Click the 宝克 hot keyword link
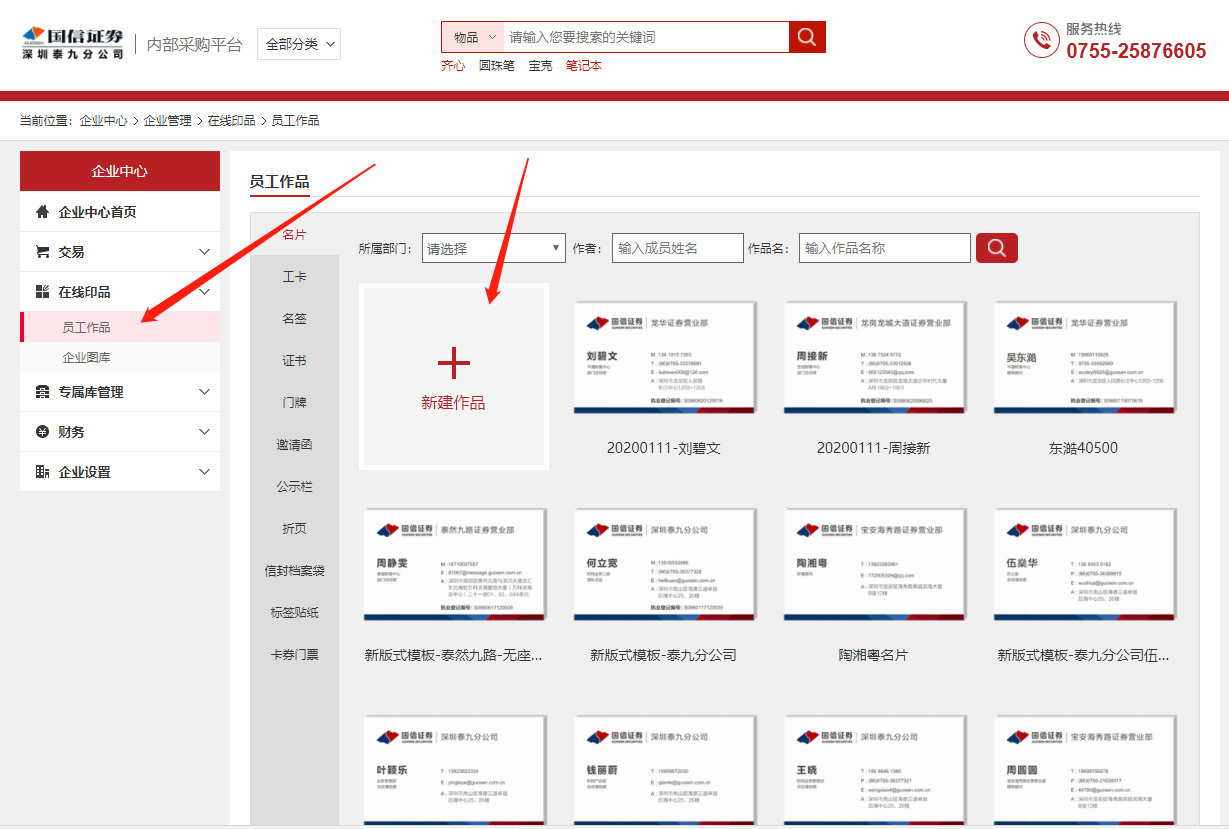This screenshot has width=1229, height=829. click(x=540, y=66)
